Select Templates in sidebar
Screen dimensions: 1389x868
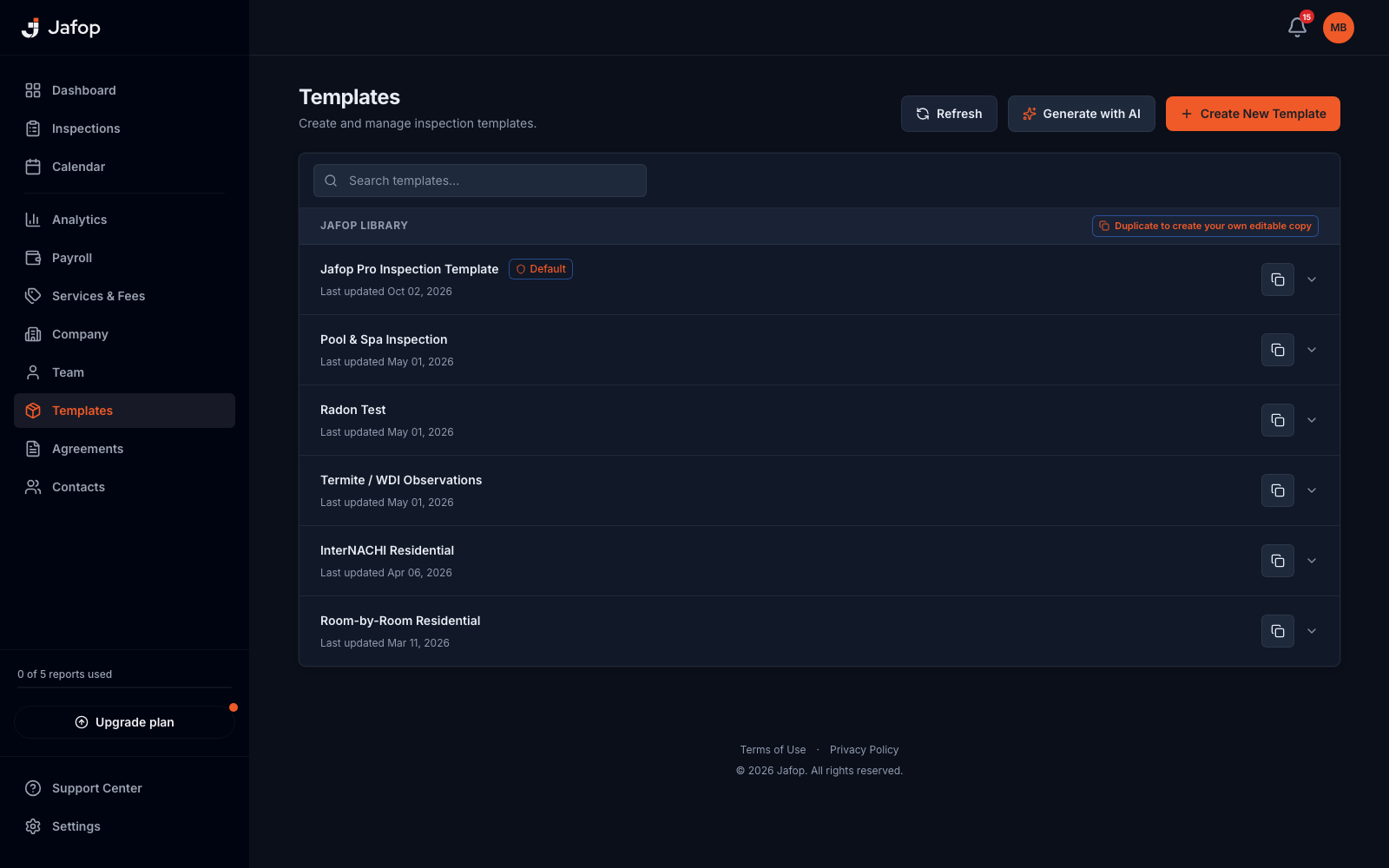[x=124, y=411]
